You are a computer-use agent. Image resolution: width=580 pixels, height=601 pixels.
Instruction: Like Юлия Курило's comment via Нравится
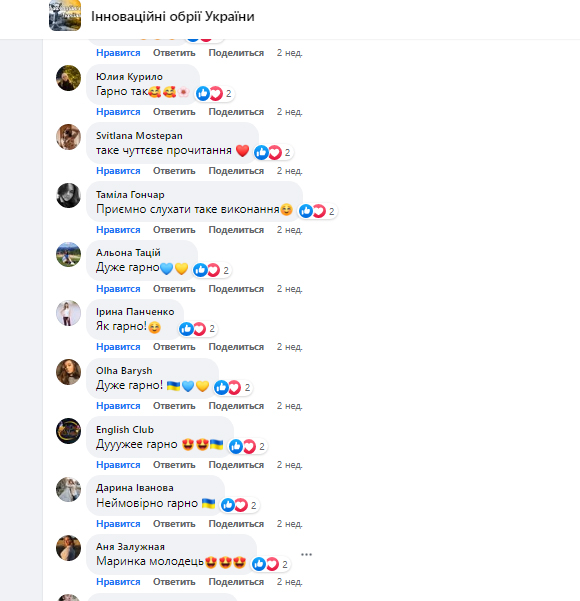[x=118, y=112]
